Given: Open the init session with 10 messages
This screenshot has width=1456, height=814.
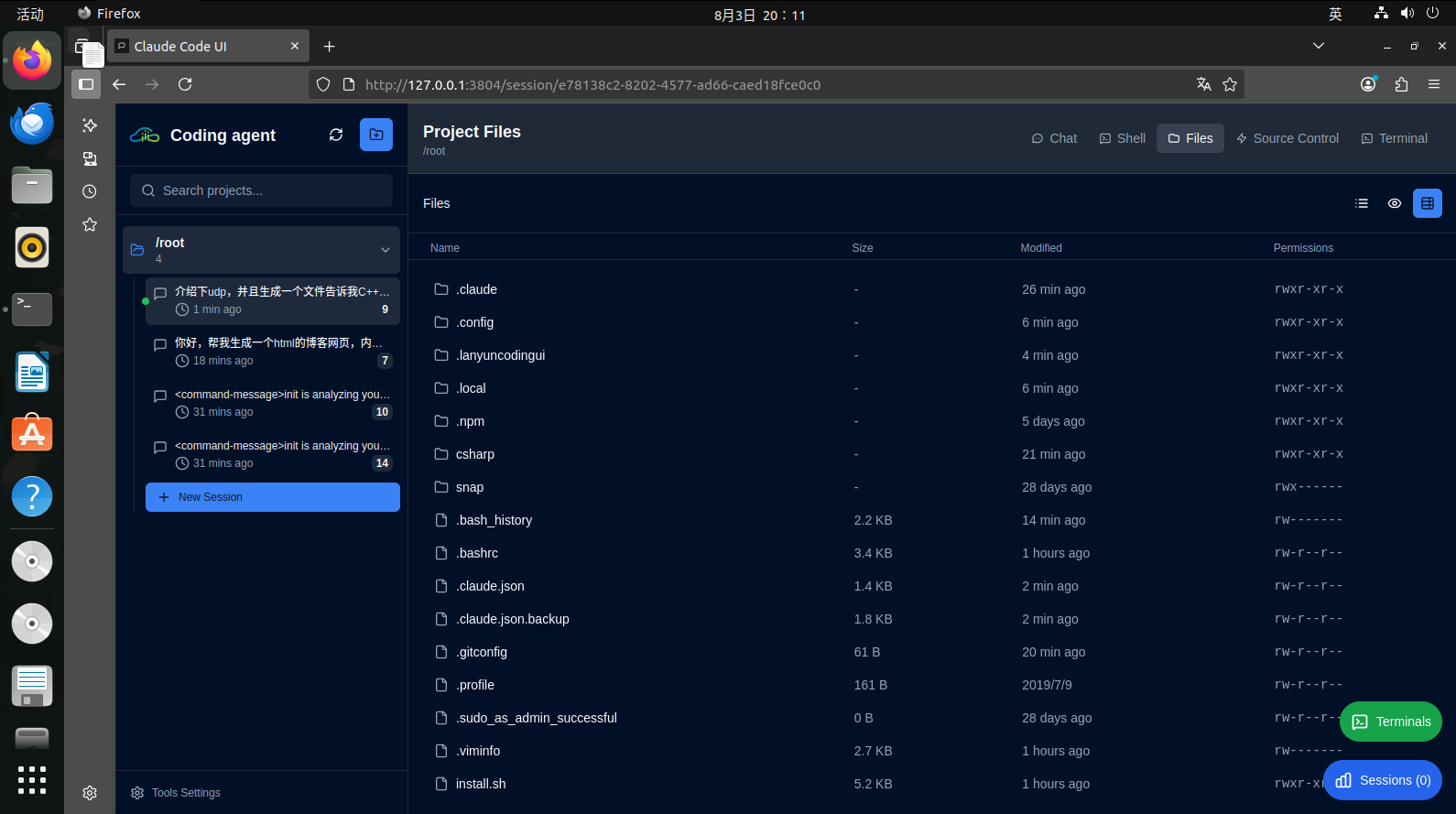Looking at the screenshot, I should tap(273, 403).
